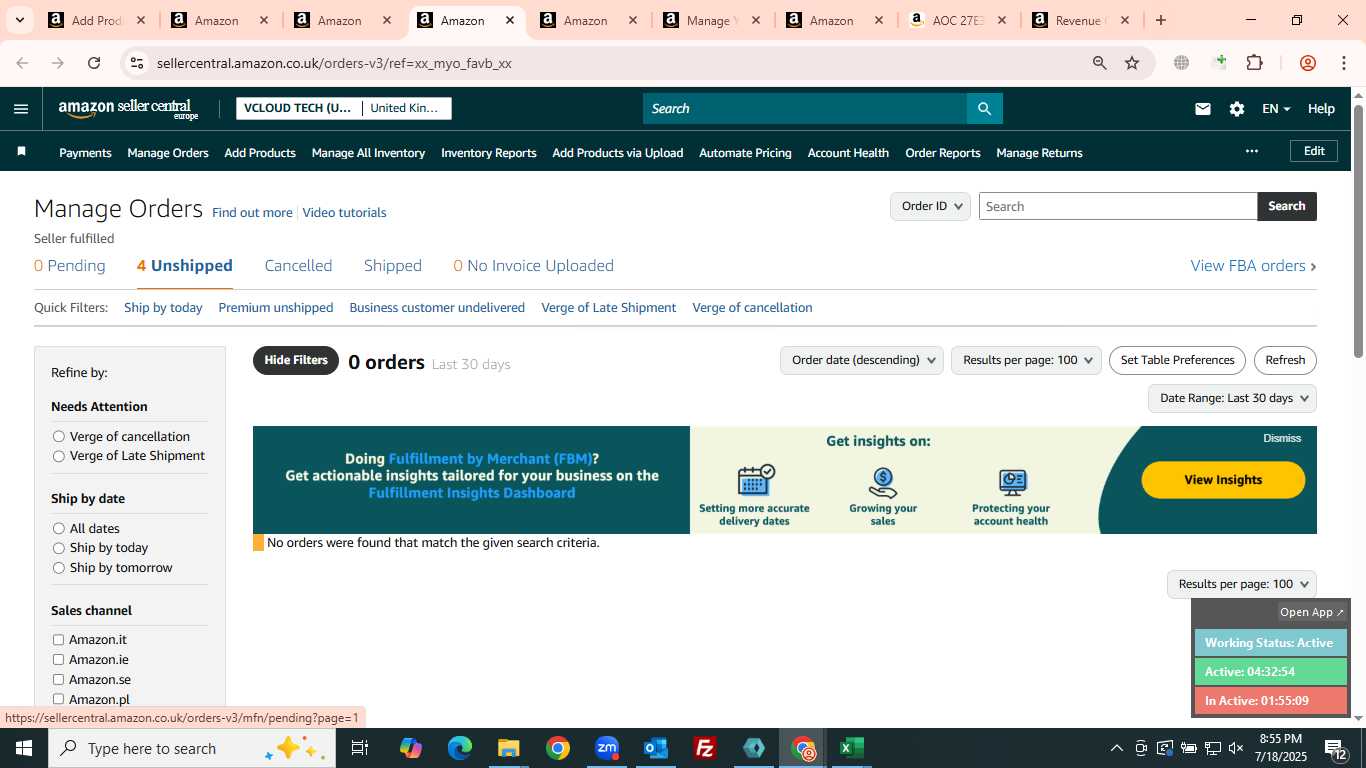This screenshot has height=768, width=1366.
Task: Open the Chrome three-dot menu
Action: click(1343, 63)
